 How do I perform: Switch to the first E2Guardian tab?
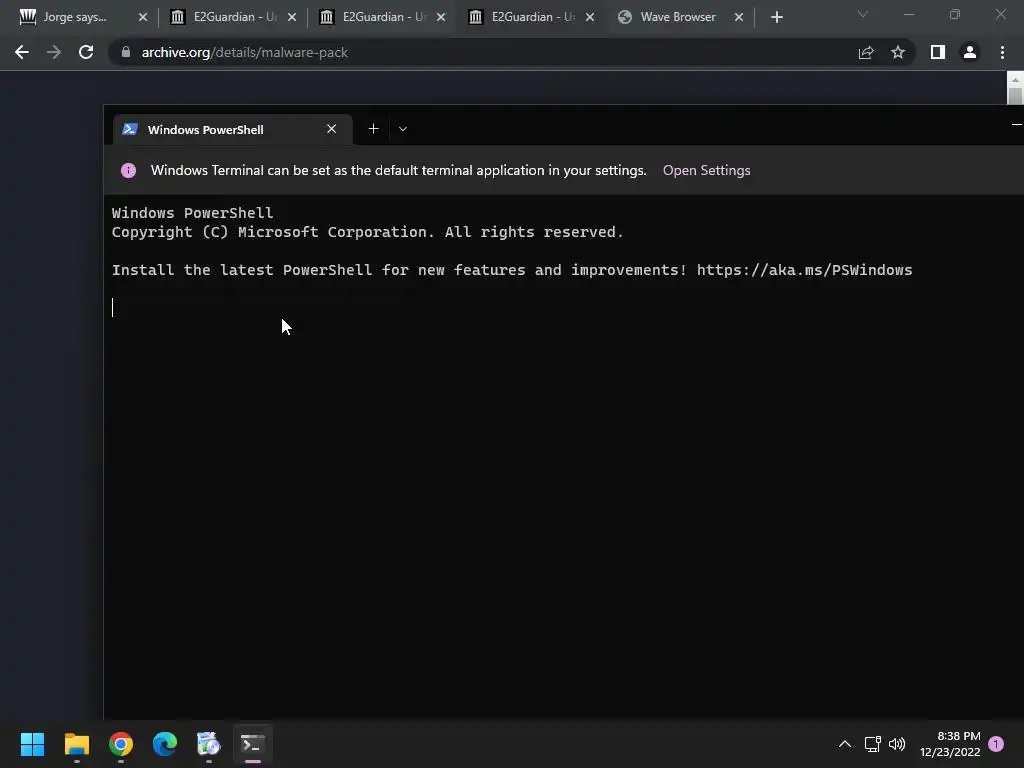coord(225,17)
